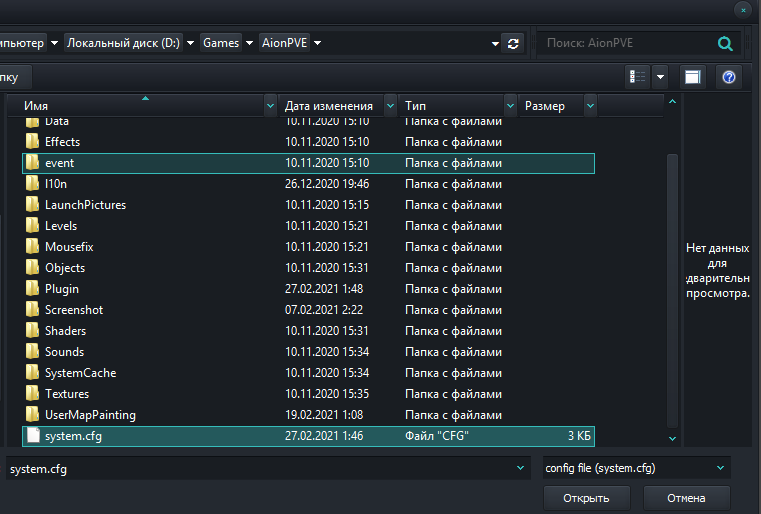
Task: Click the event folder icon
Action: coord(33,163)
